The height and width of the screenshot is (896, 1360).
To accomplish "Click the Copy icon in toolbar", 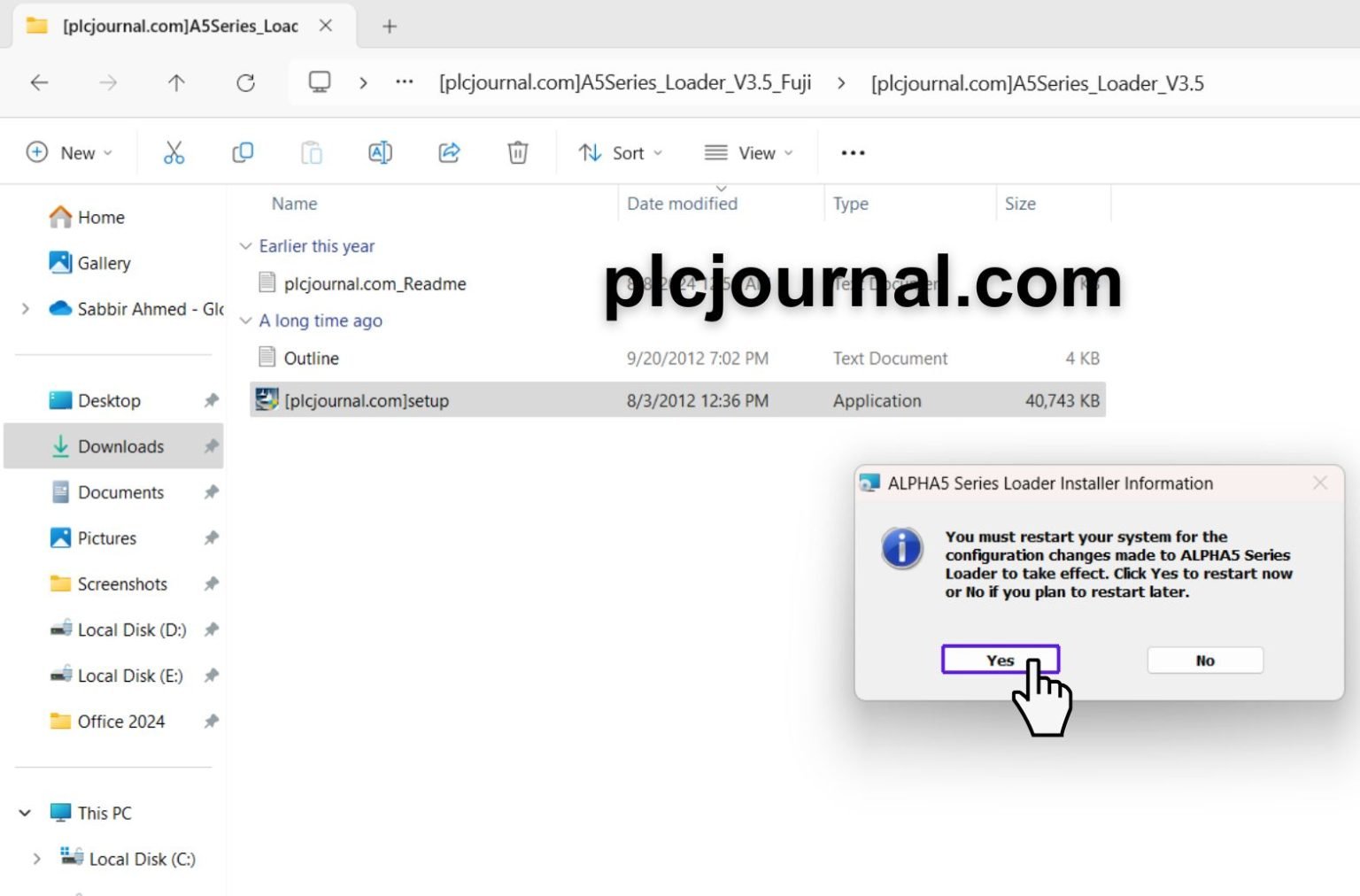I will coord(243,153).
